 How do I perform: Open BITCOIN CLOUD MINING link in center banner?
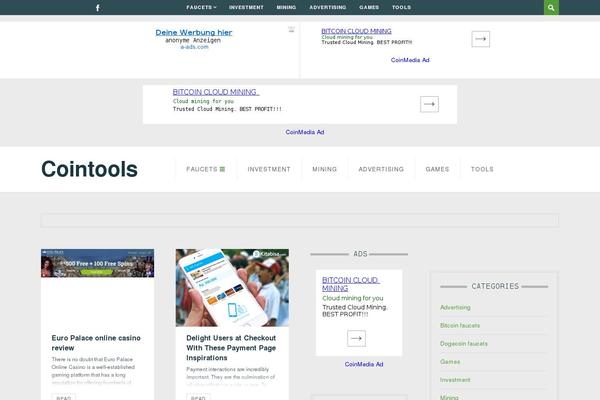tap(216, 92)
